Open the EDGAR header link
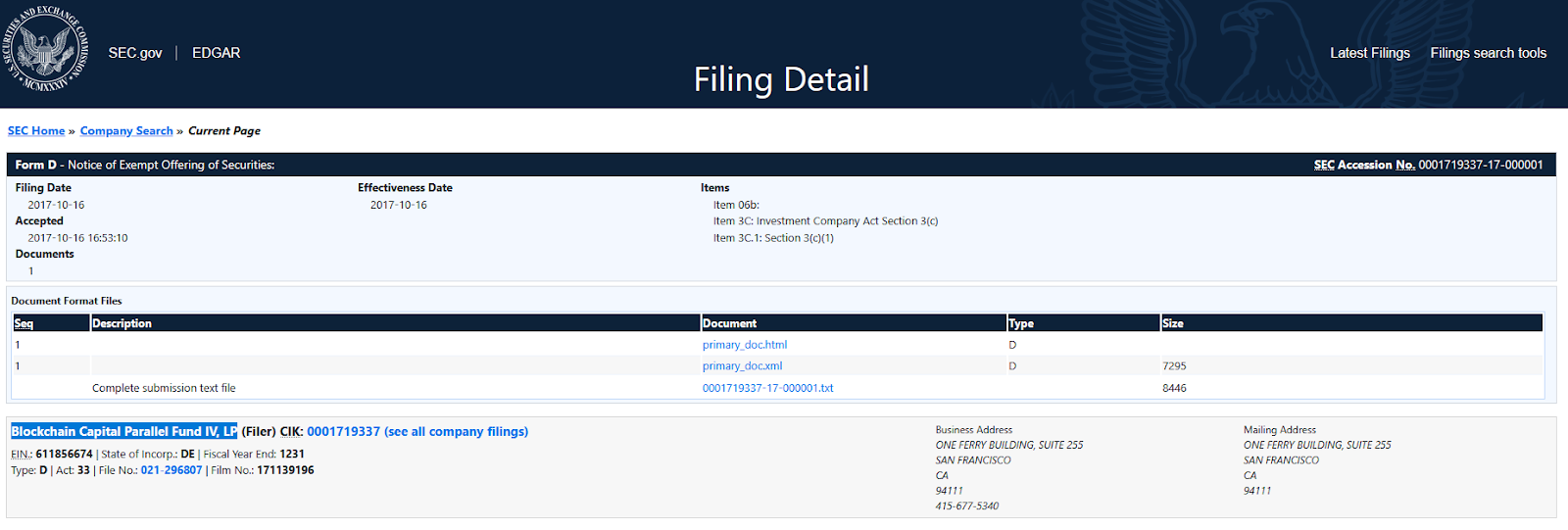The height and width of the screenshot is (530, 1568). (216, 53)
